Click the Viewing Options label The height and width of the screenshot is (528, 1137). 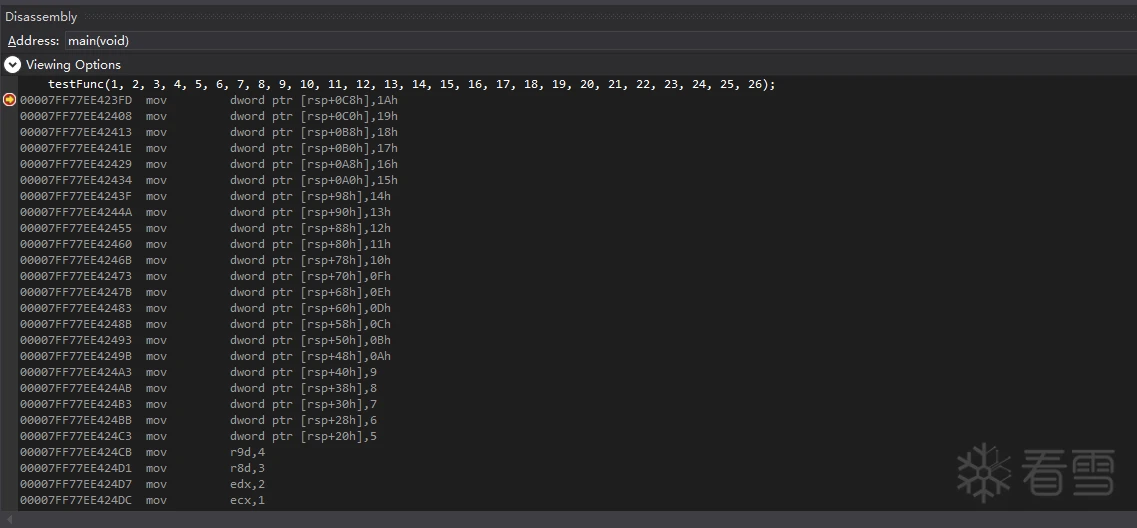[73, 65]
